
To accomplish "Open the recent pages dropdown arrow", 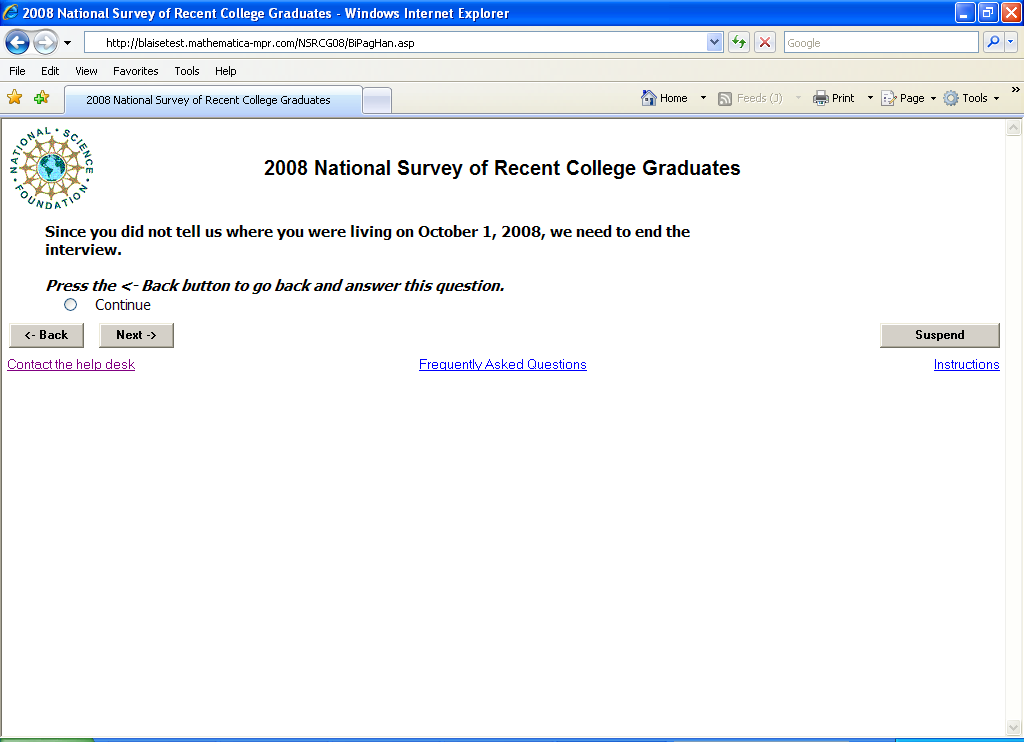I will click(67, 43).
